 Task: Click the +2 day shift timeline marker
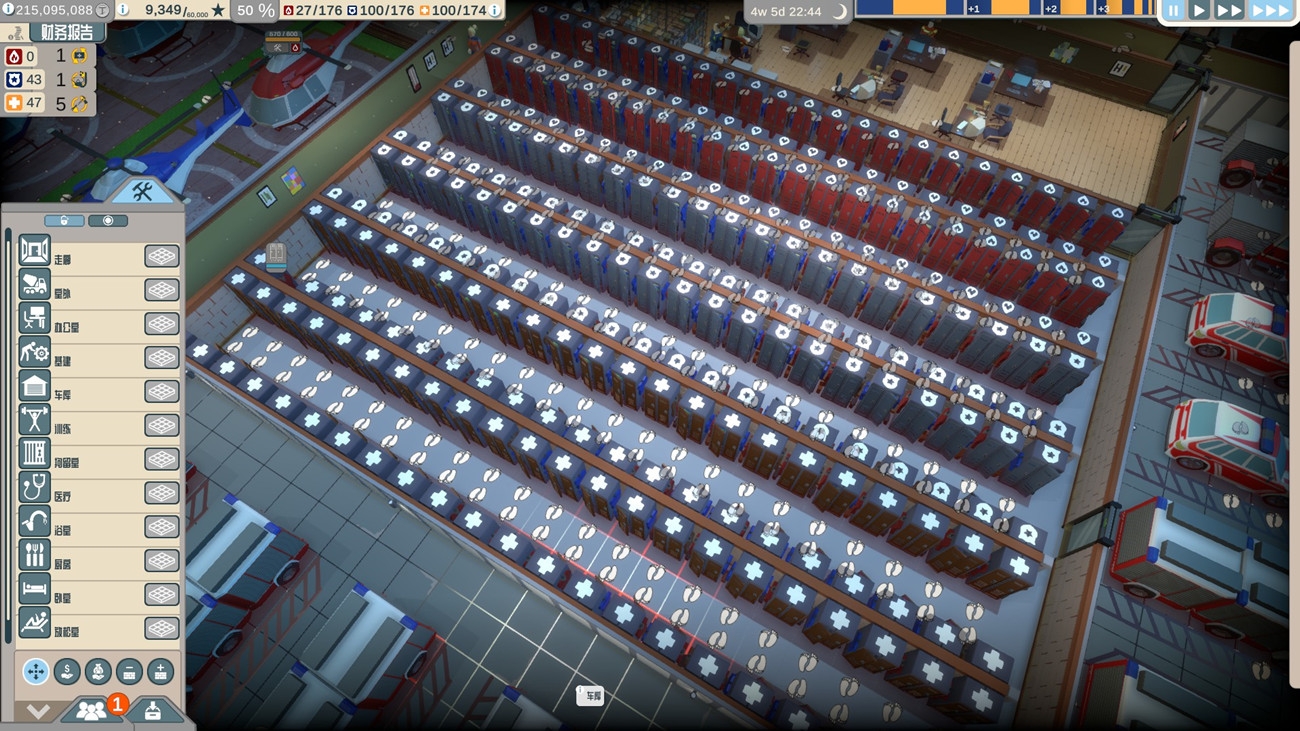[x=1050, y=9]
